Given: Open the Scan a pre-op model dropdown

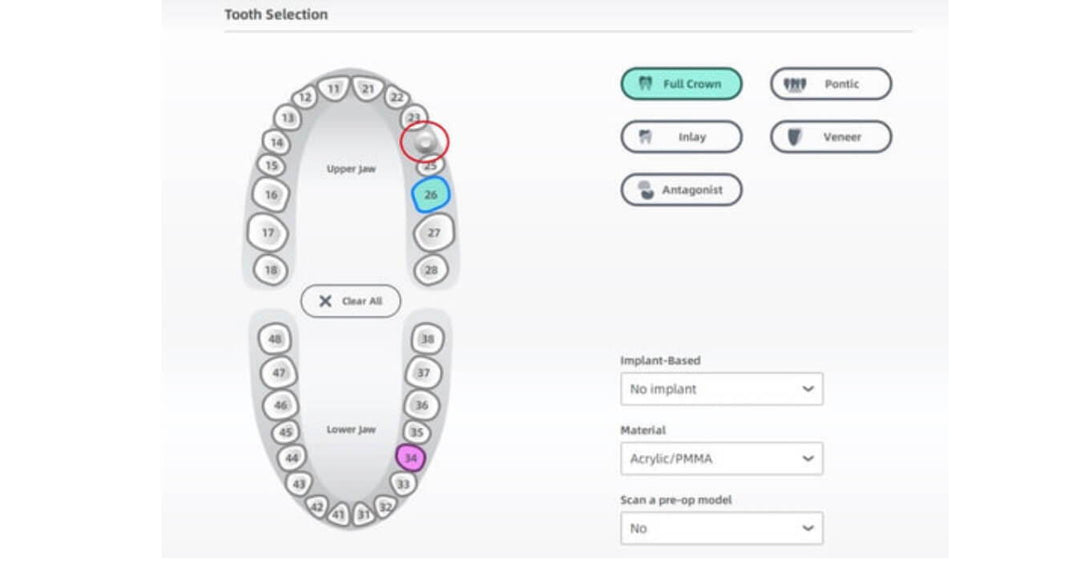Looking at the screenshot, I should click(x=721, y=528).
